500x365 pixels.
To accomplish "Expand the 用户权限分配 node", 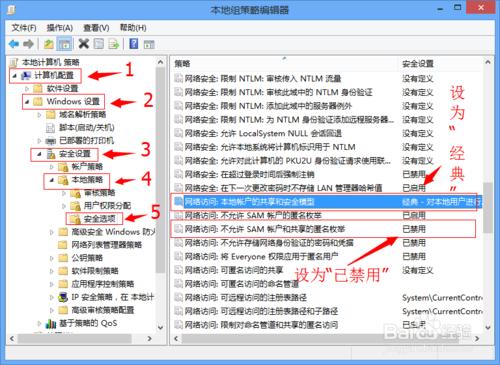I will tap(64, 206).
